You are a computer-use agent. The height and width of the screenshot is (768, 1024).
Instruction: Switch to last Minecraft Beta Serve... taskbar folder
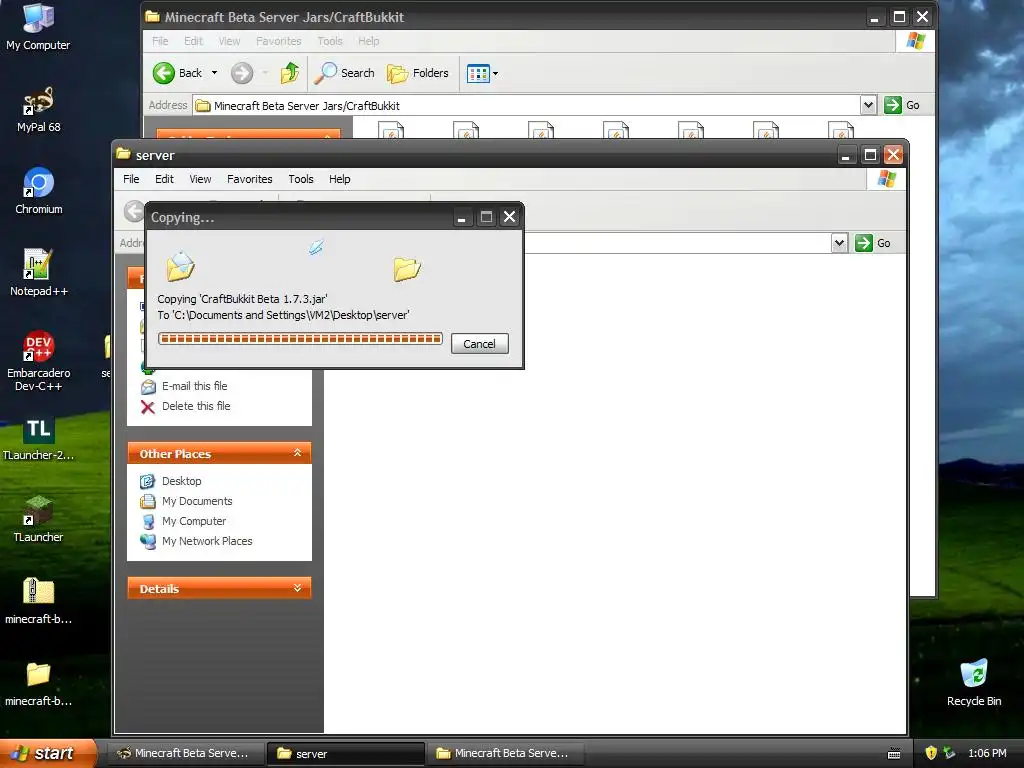pos(505,753)
